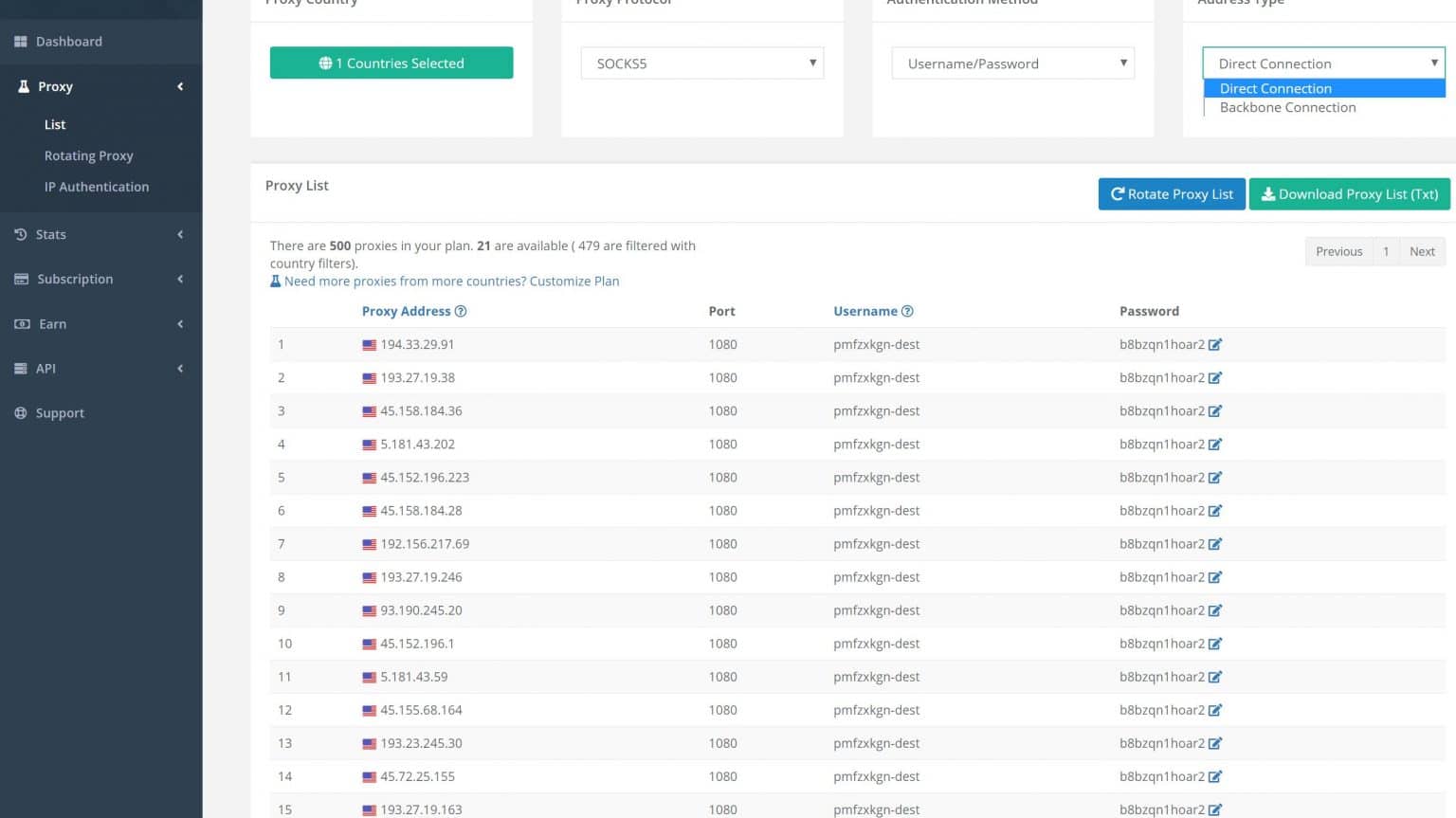Click the API sidebar icon

[x=20, y=368]
